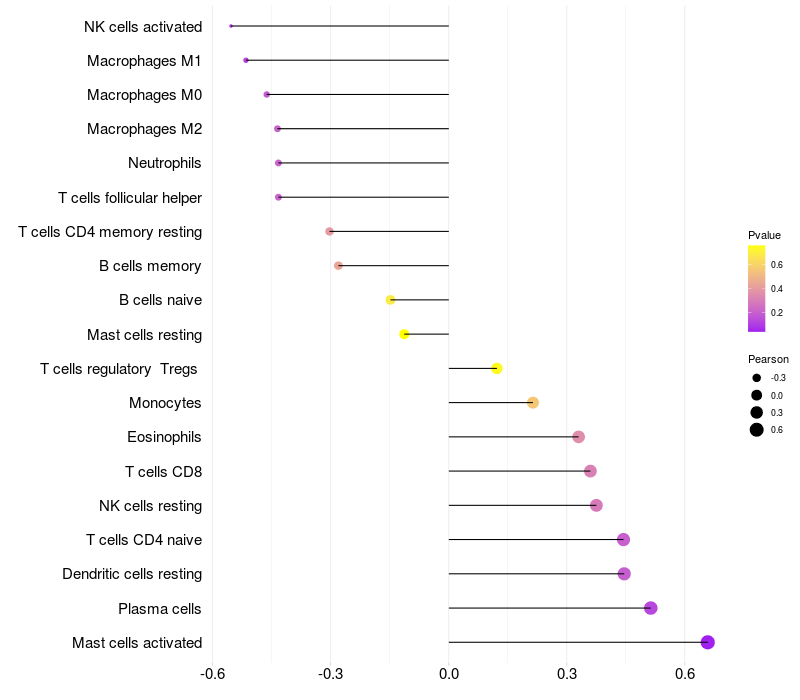Click the Pearson 0.3 legend circle

(x=756, y=412)
